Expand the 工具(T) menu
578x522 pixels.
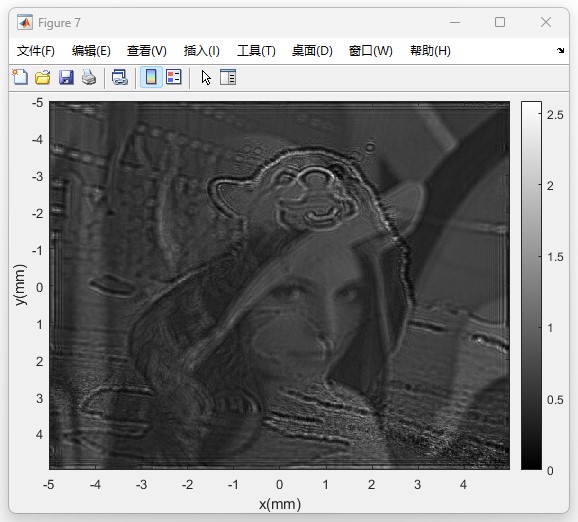tap(256, 51)
